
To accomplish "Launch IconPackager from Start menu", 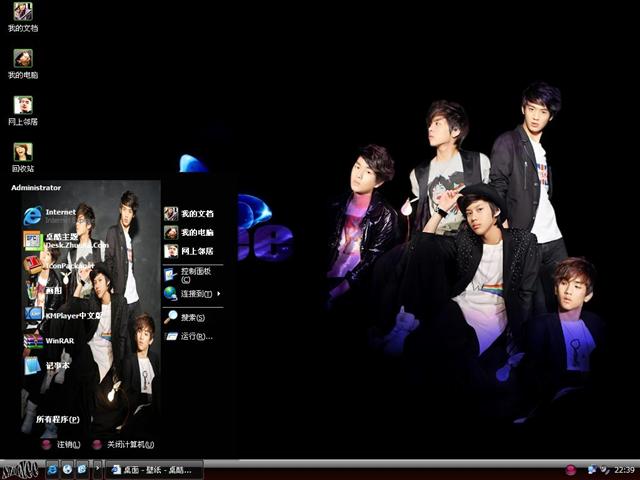I will [59, 265].
